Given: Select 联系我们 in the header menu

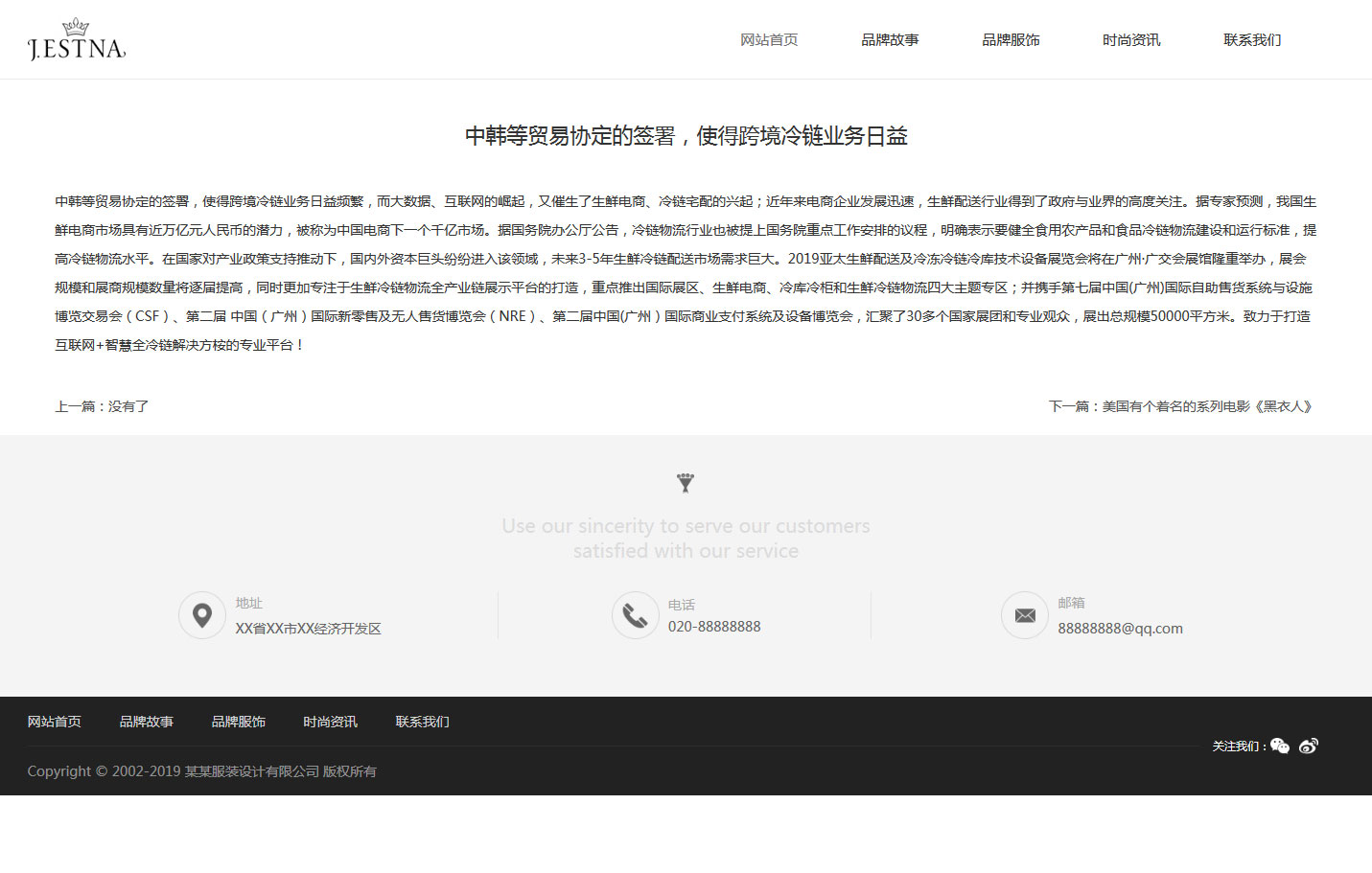Looking at the screenshot, I should point(1252,40).
